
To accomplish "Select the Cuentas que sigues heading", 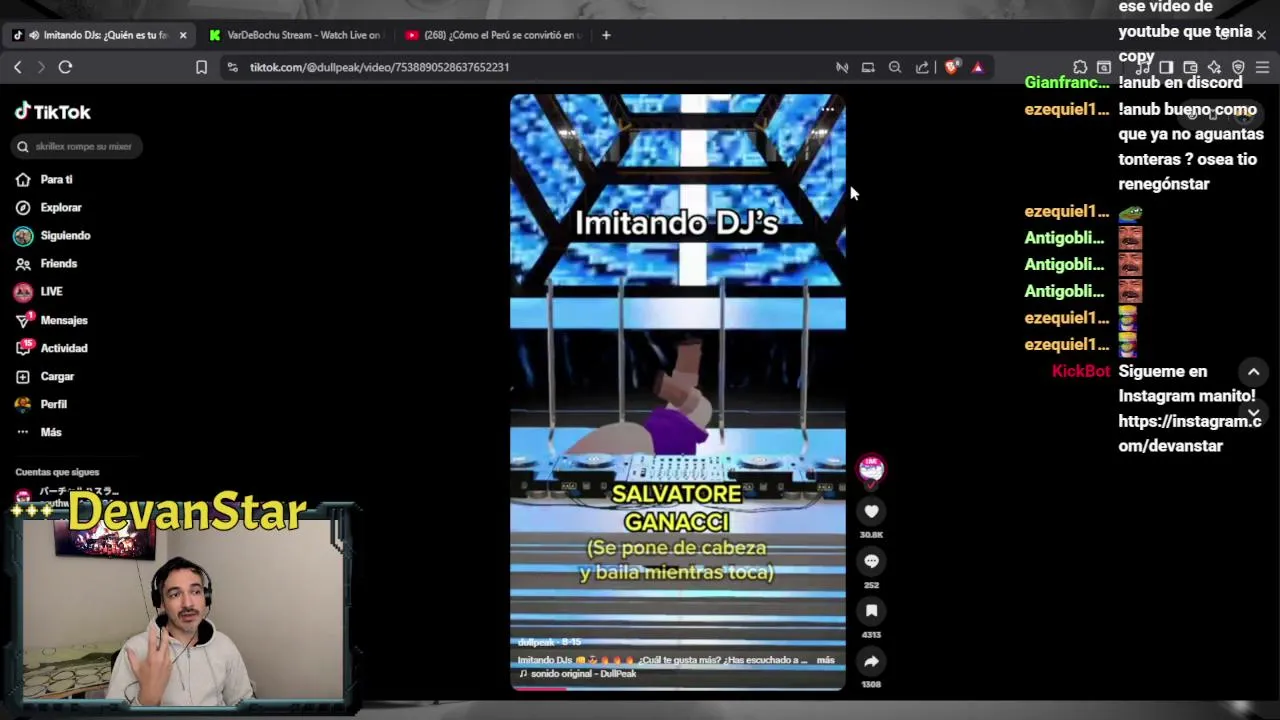I will tap(57, 472).
